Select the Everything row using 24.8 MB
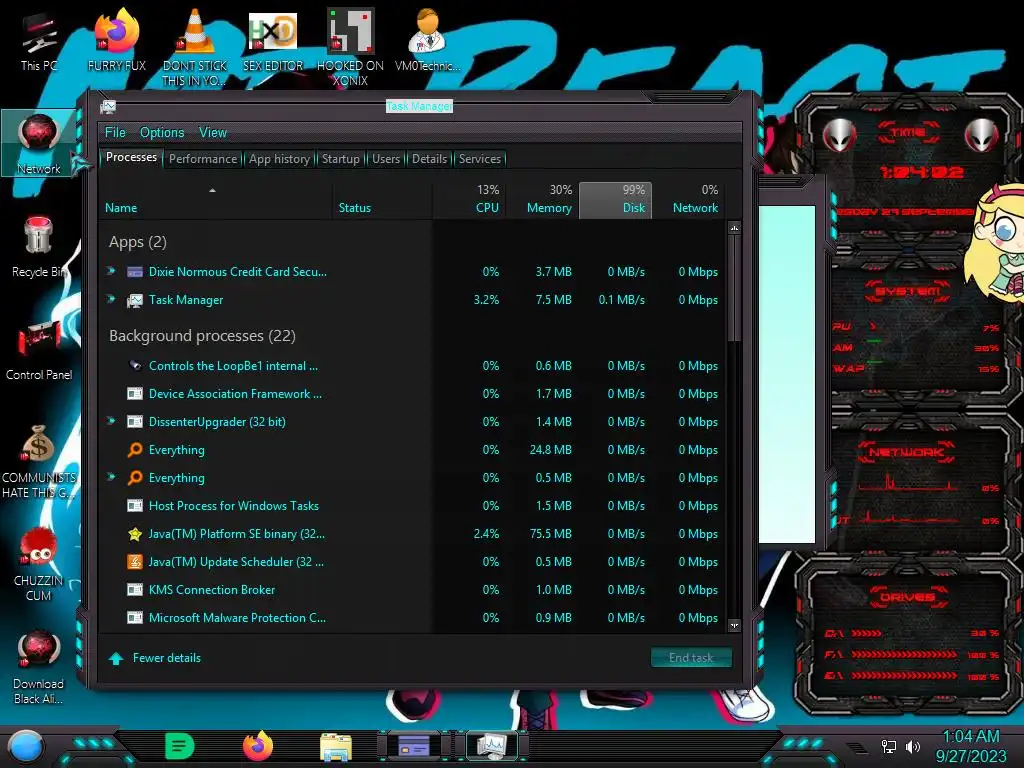The height and width of the screenshot is (768, 1024). [412, 450]
